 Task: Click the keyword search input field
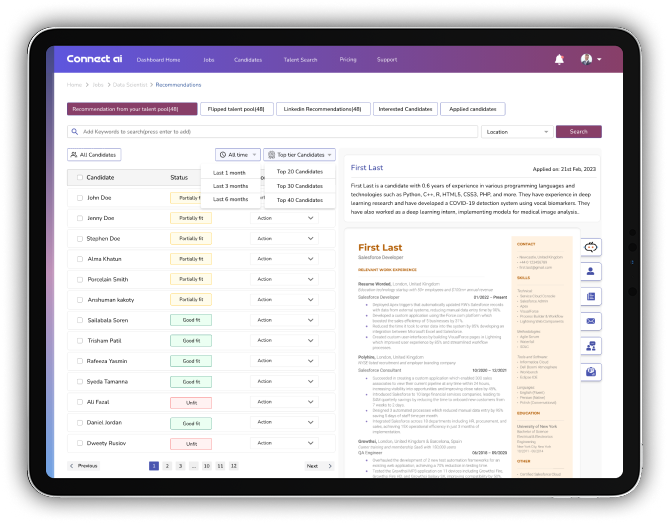pos(270,131)
